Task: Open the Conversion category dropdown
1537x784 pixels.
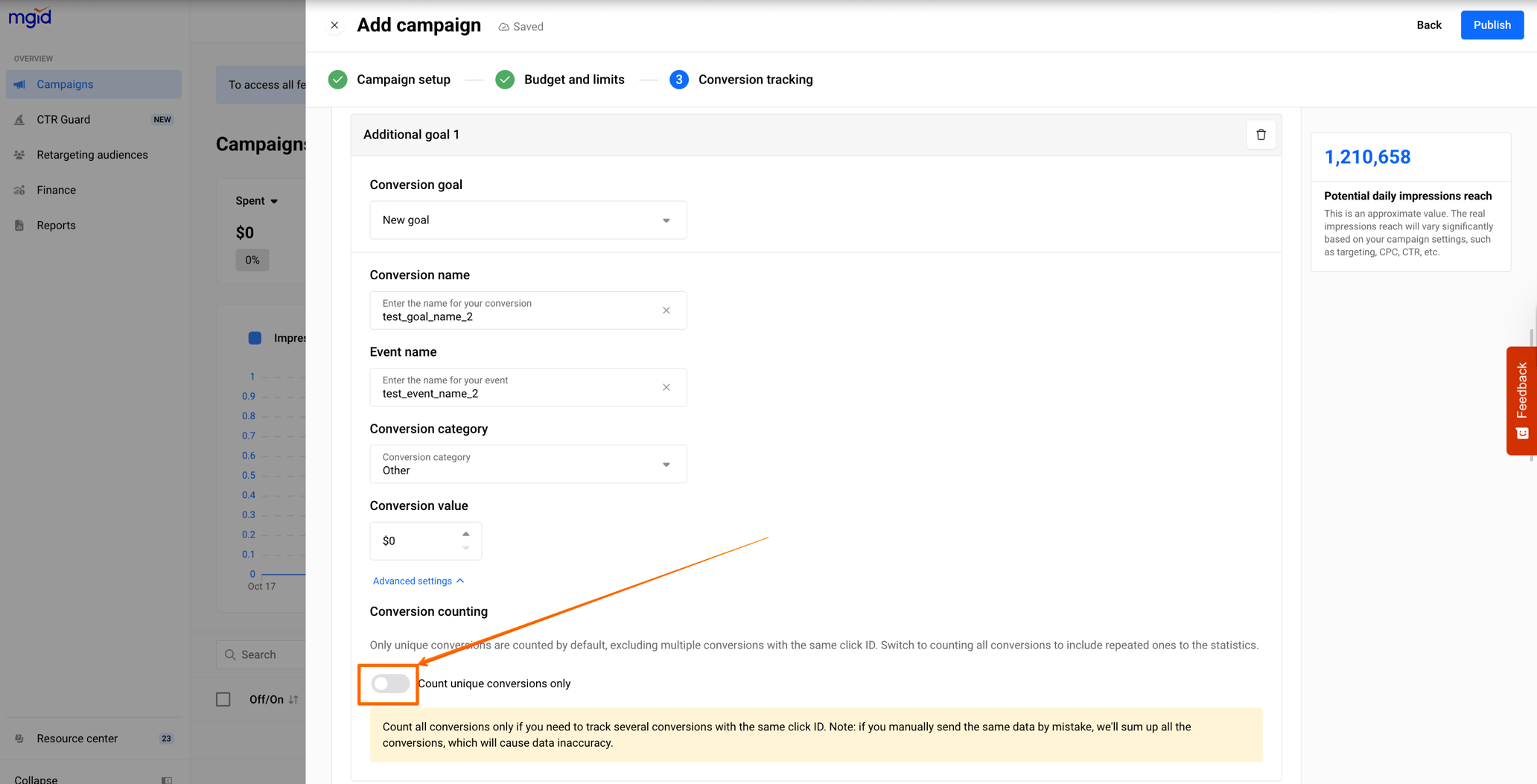Action: tap(666, 463)
